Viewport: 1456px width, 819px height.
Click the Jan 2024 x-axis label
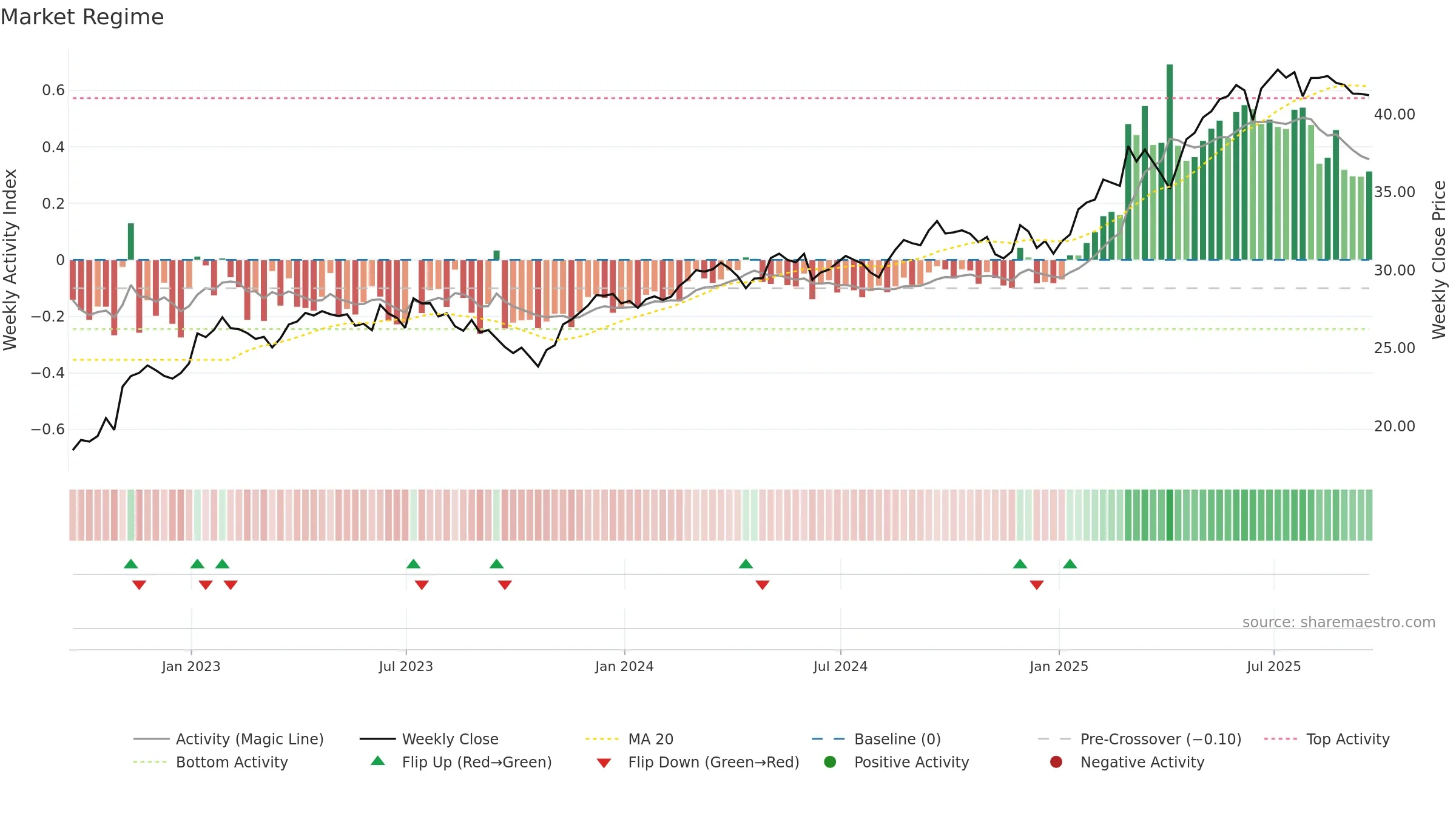[x=624, y=666]
